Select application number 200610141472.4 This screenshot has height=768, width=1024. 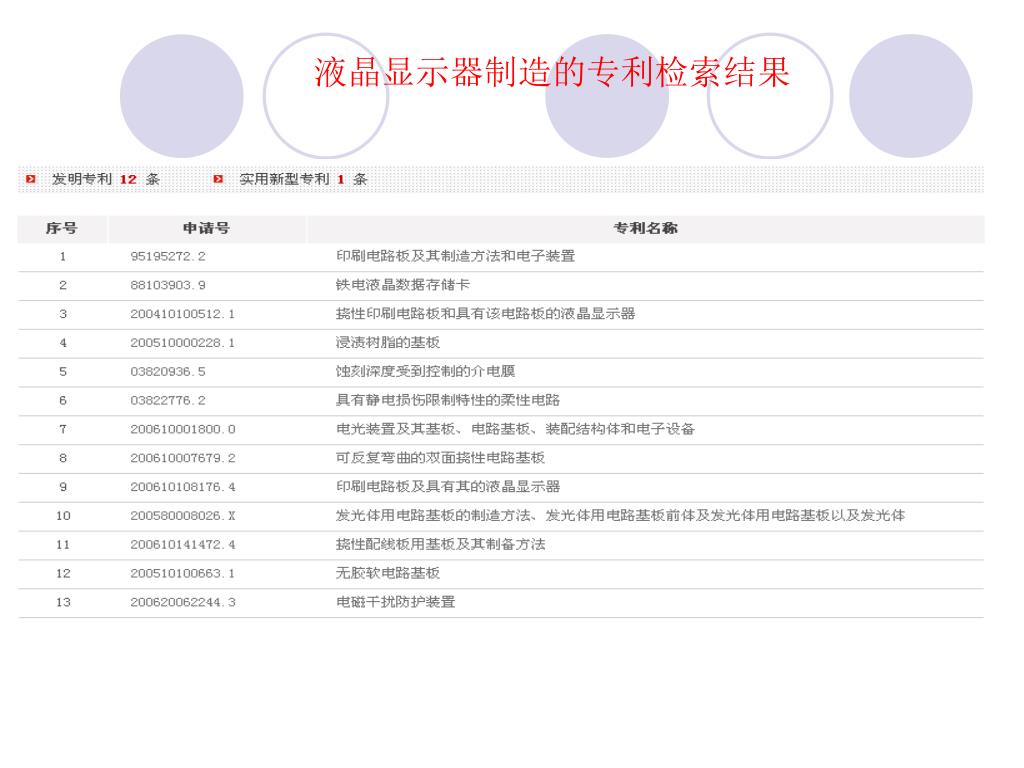pos(183,544)
